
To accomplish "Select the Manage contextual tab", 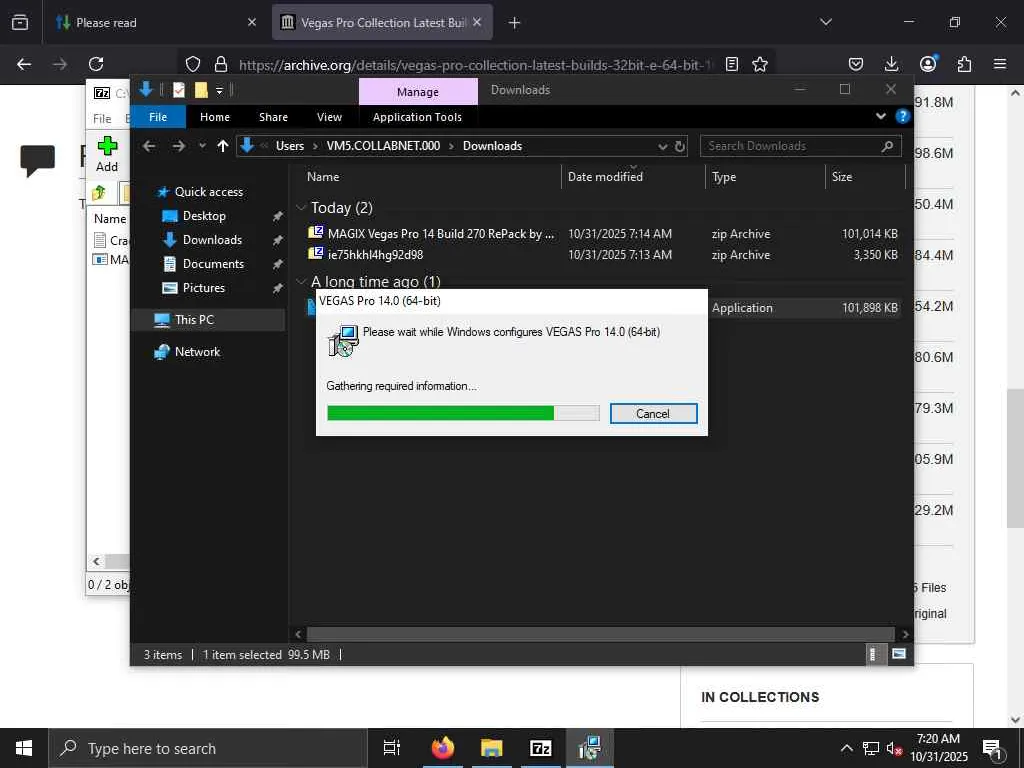I will click(418, 91).
